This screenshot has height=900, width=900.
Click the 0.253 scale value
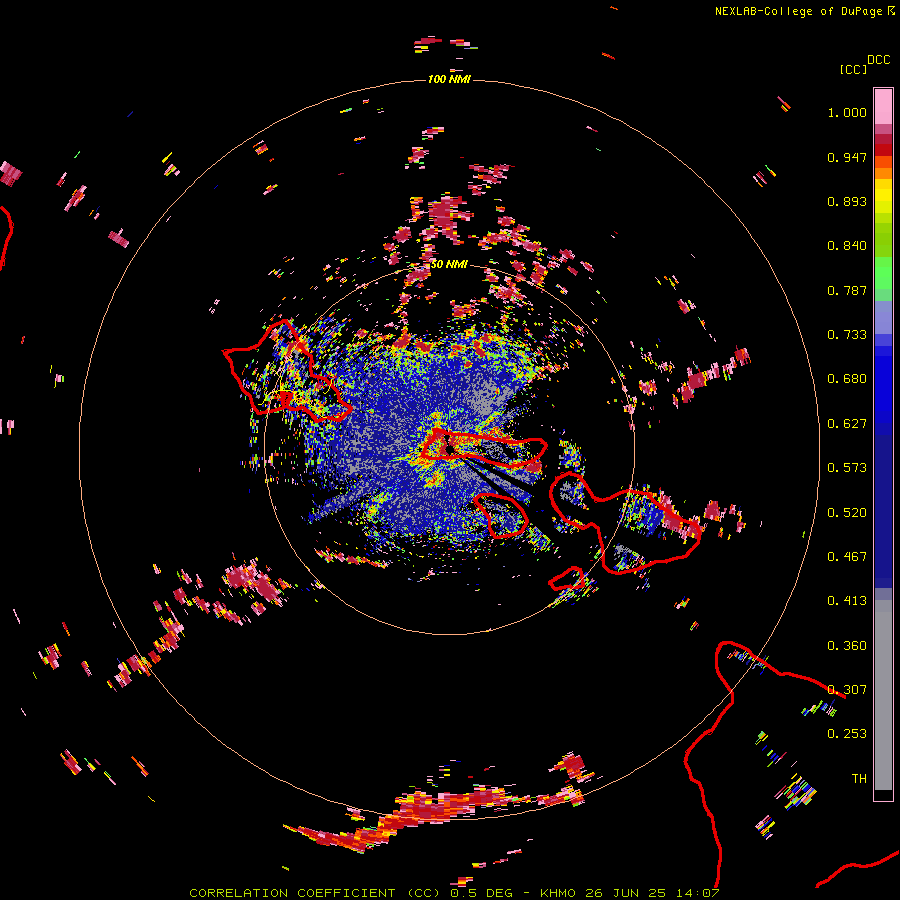(x=847, y=734)
